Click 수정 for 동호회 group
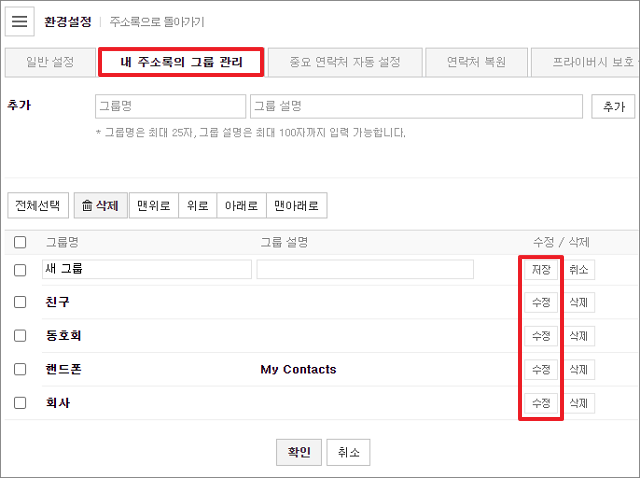The height and width of the screenshot is (478, 640). (x=540, y=336)
